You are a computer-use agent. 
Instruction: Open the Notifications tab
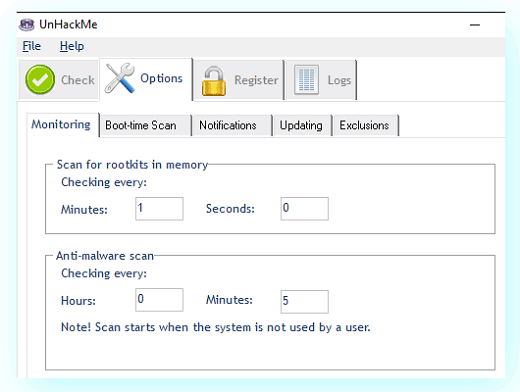232,125
